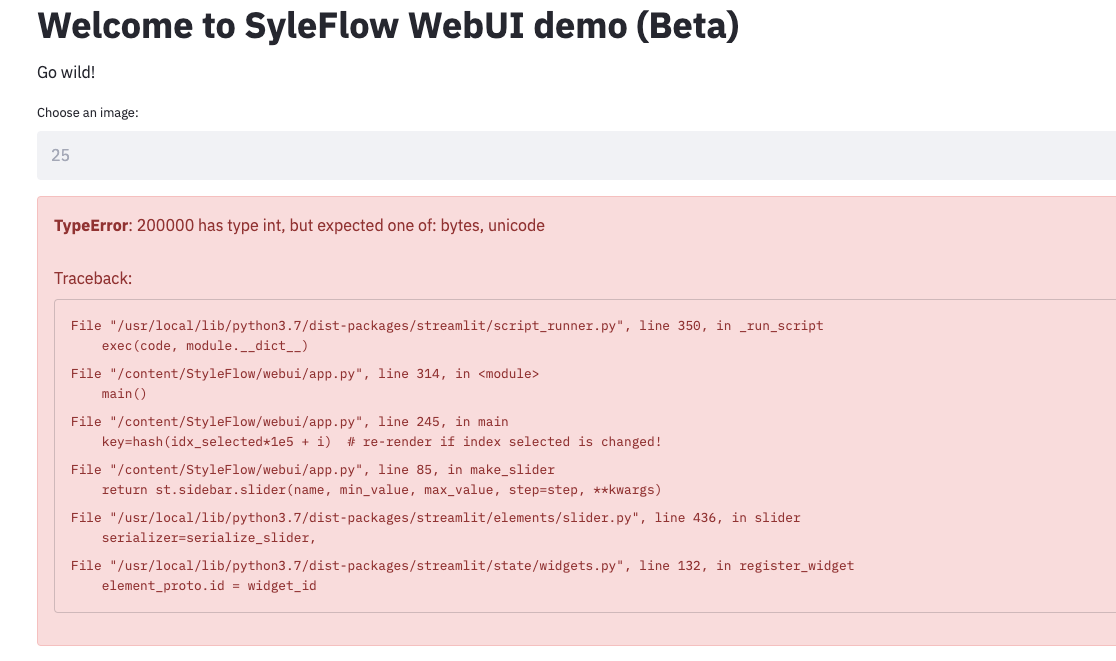Click the element_proto.id = widget_id line
1116x661 pixels.
coord(209,586)
